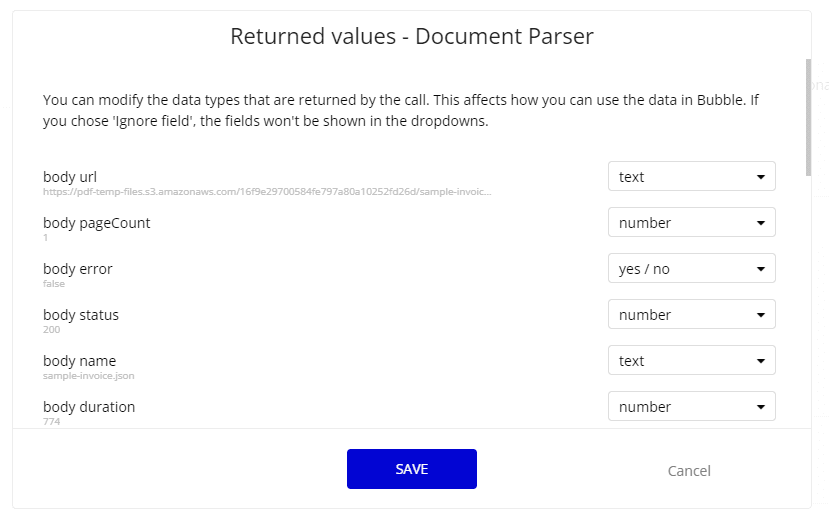
Task: Select the 'body error' field label
Action: pyautogui.click(x=77, y=269)
